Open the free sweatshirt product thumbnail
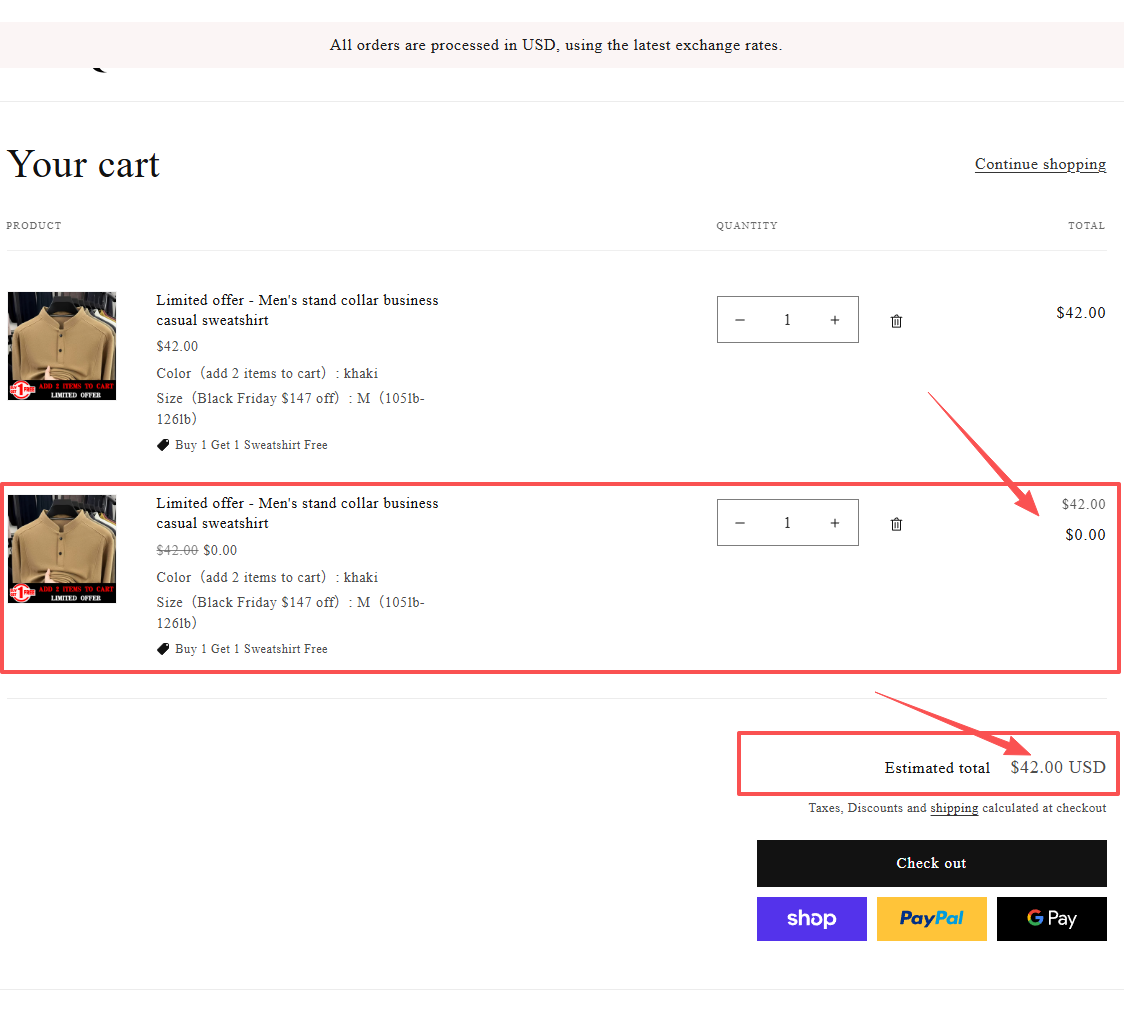This screenshot has width=1124, height=1022. pos(62,549)
